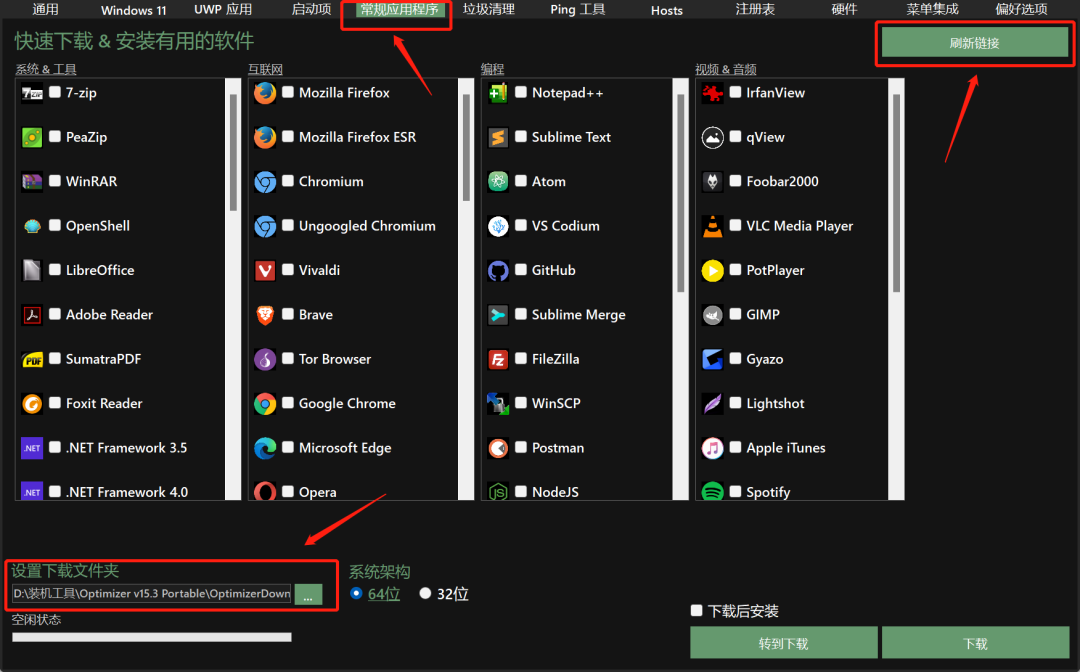
Task: Select the VS Codium checkbox
Action: tap(521, 225)
